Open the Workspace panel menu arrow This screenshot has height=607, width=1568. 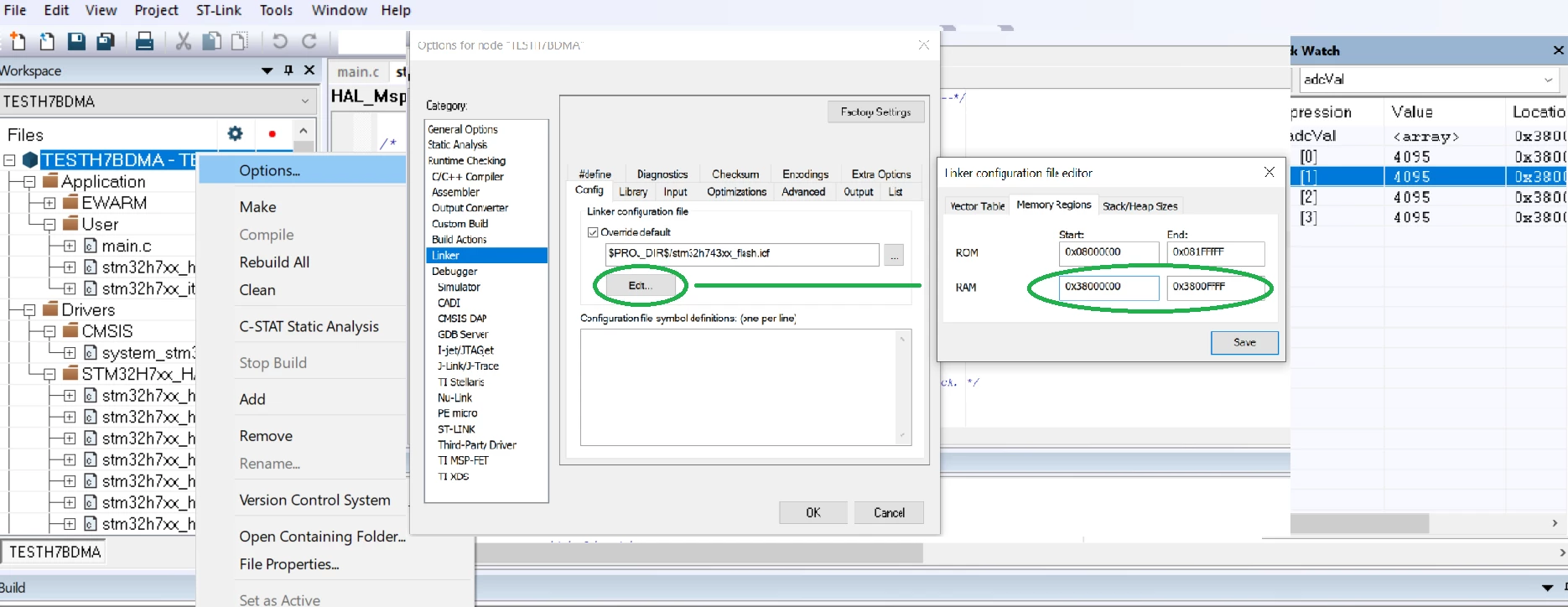tap(267, 70)
